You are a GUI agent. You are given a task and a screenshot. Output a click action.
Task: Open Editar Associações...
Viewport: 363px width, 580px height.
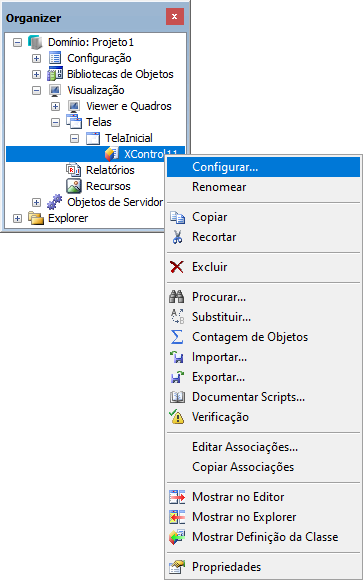tap(263, 447)
